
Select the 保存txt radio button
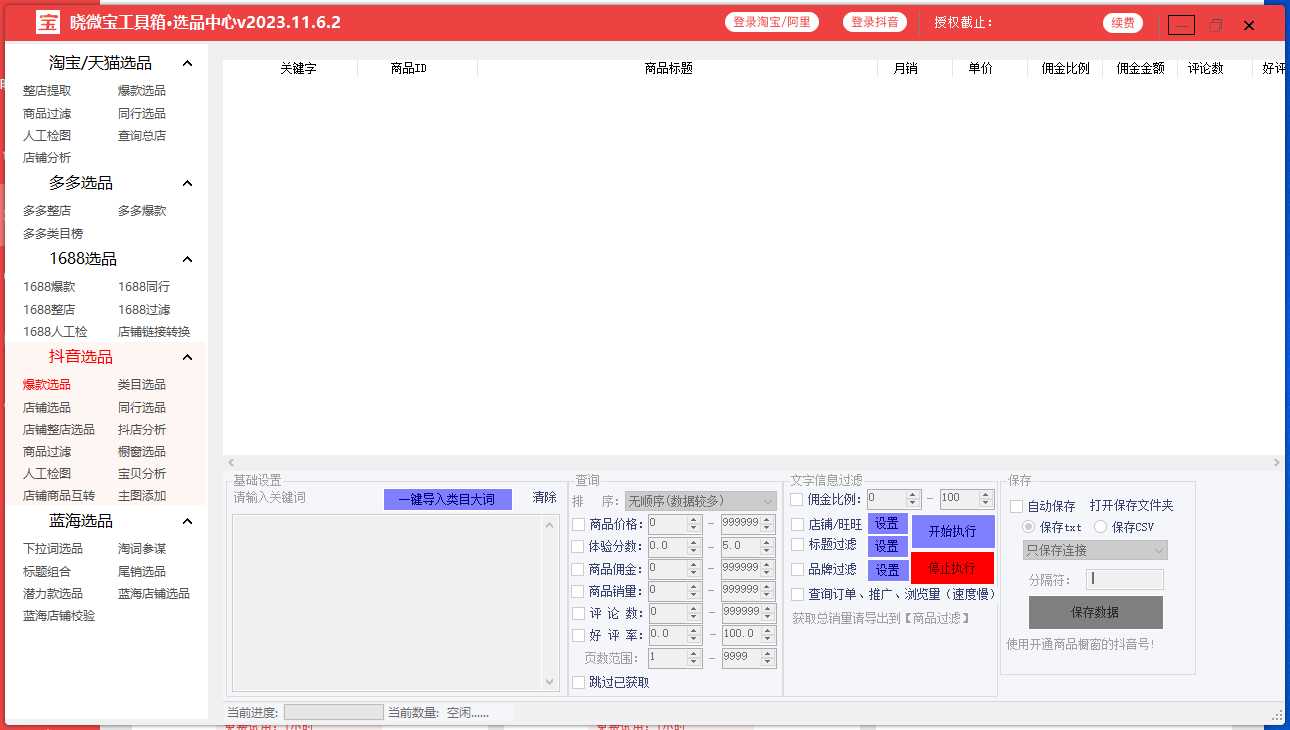(x=1029, y=527)
